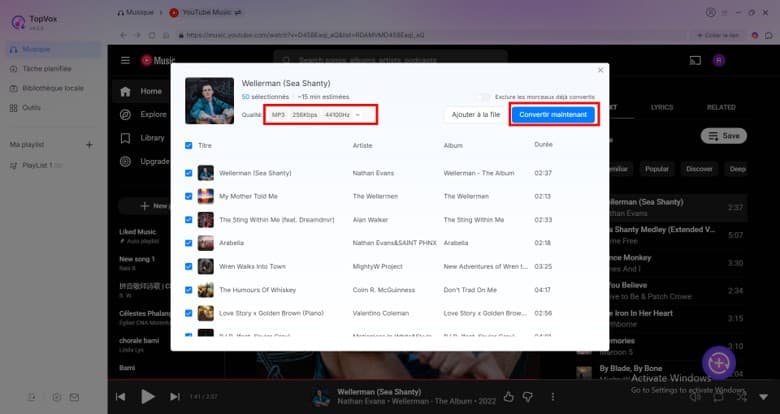Skip to next track
Image resolution: width=780 pixels, height=414 pixels.
175,397
